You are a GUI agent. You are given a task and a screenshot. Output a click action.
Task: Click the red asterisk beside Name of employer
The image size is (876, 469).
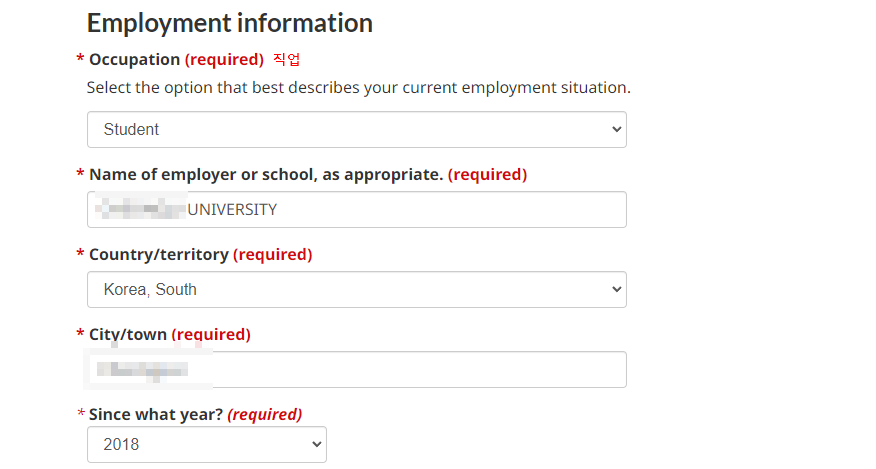[x=80, y=175]
